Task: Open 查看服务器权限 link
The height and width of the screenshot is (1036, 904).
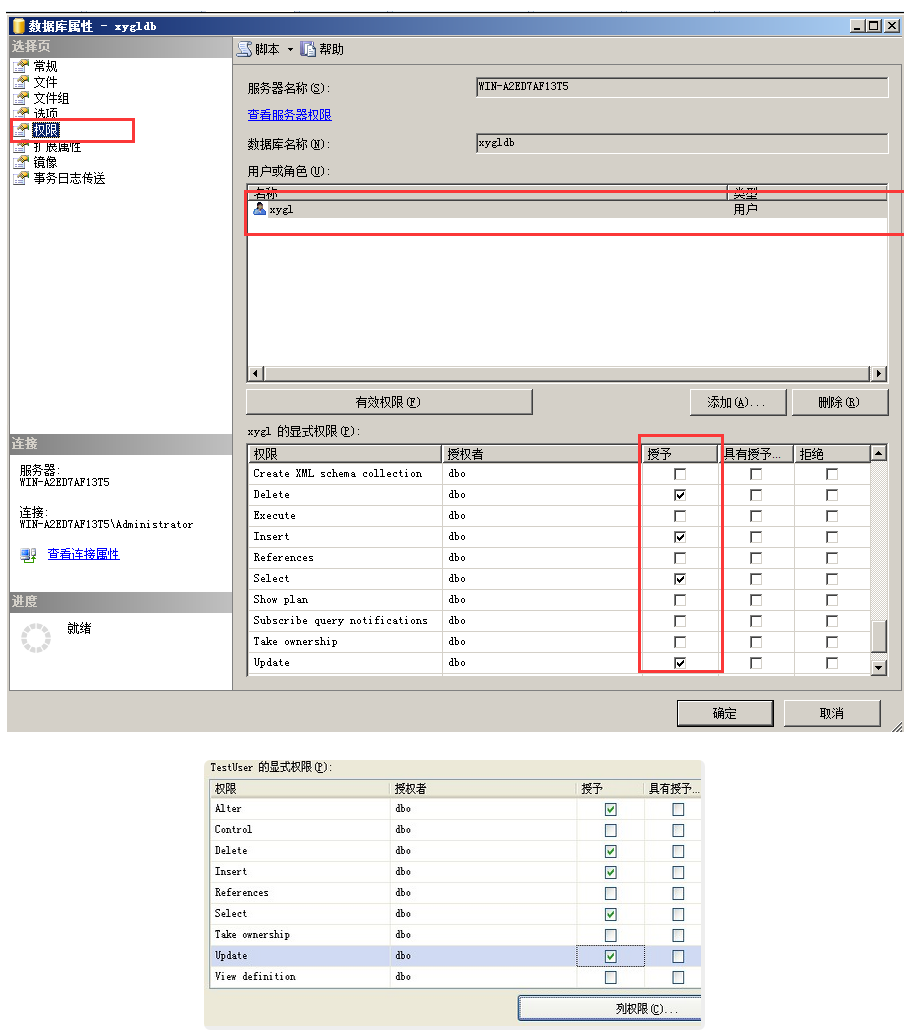Action: click(289, 116)
